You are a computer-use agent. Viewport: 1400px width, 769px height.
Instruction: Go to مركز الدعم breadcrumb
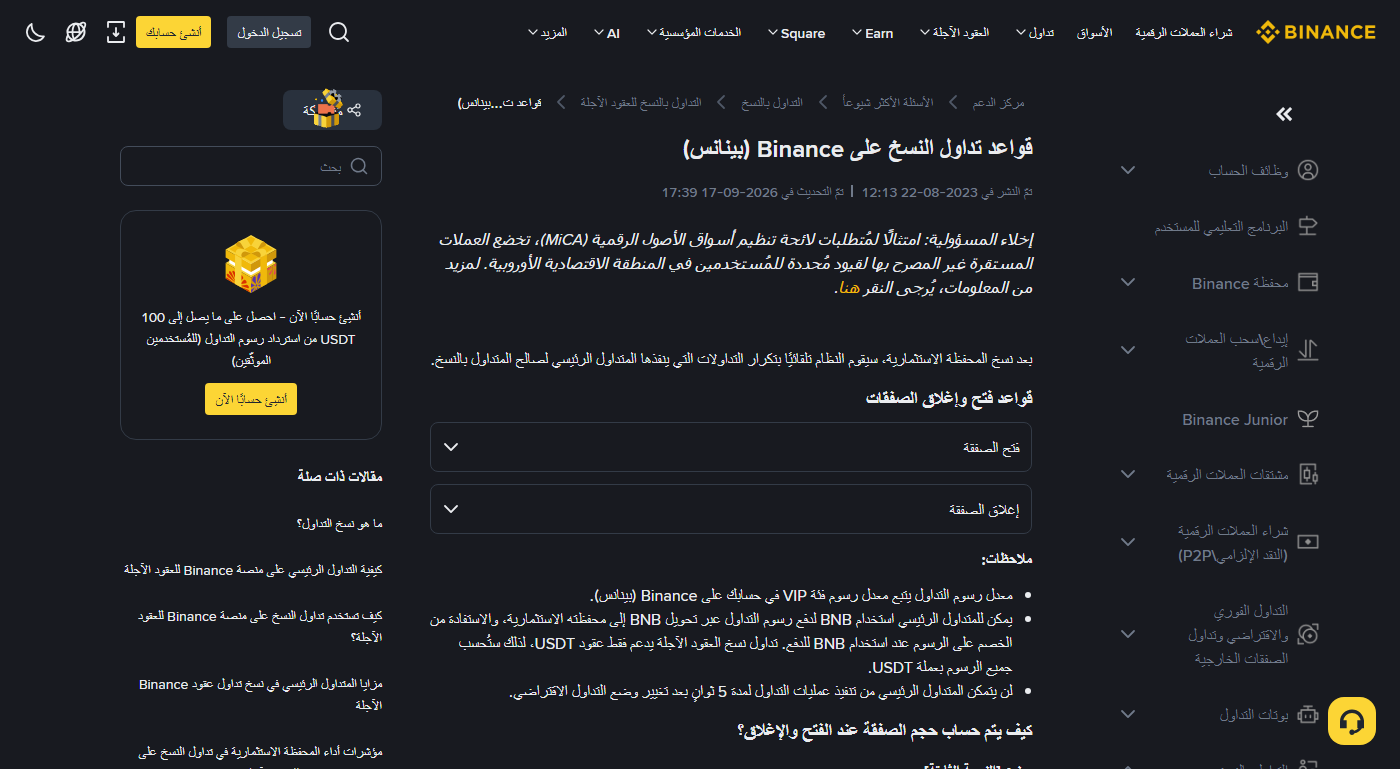(999, 102)
